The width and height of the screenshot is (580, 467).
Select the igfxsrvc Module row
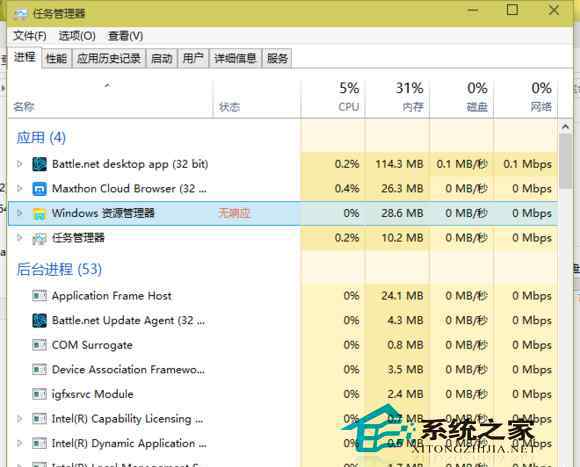pos(283,394)
